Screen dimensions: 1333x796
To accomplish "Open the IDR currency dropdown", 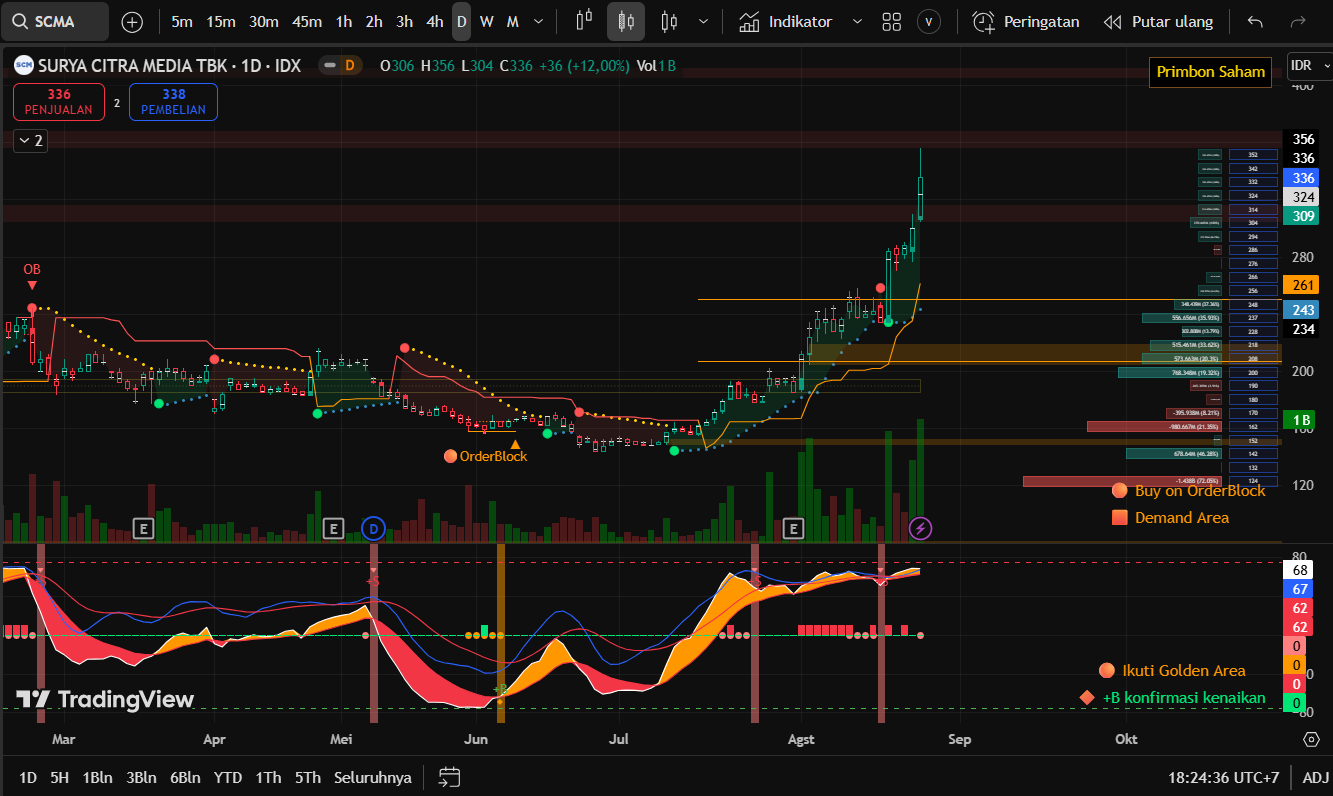I will (1308, 65).
